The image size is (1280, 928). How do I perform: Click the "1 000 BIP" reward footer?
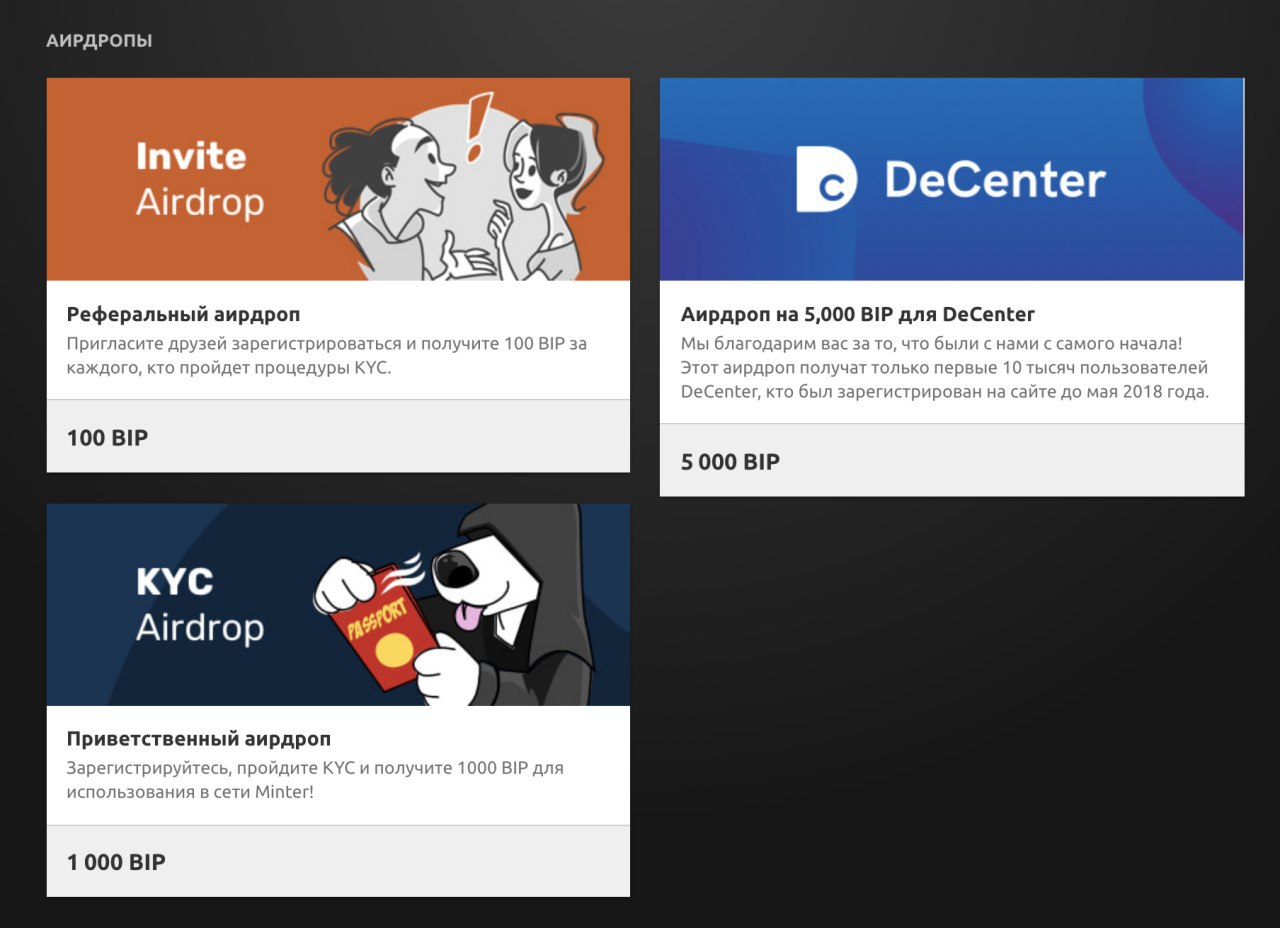click(x=338, y=861)
